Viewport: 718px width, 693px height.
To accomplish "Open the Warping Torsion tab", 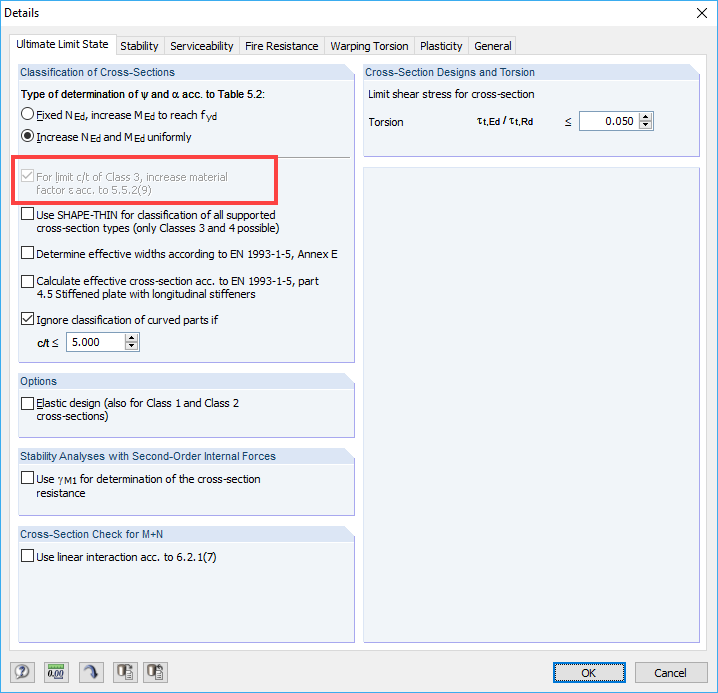I will (x=370, y=46).
